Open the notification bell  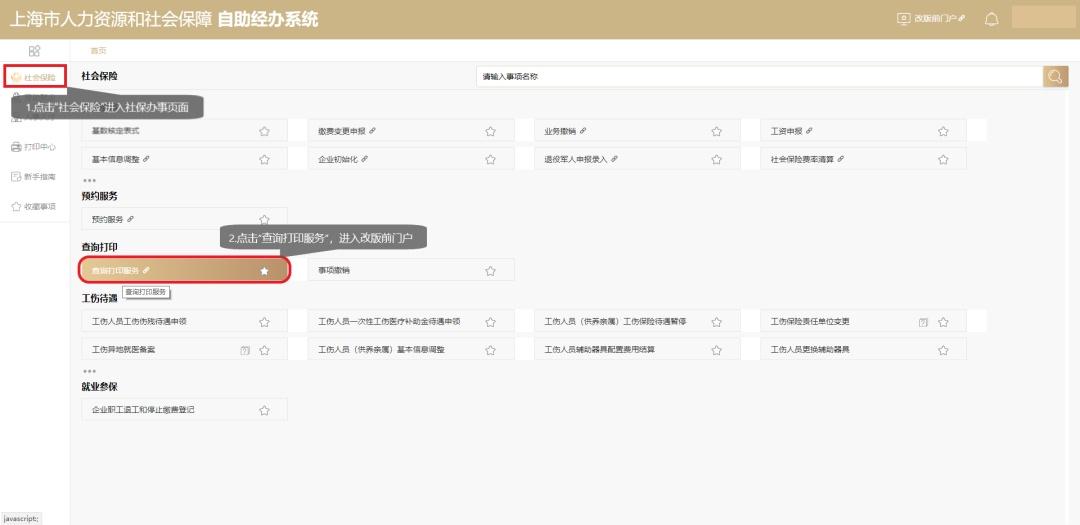(991, 19)
